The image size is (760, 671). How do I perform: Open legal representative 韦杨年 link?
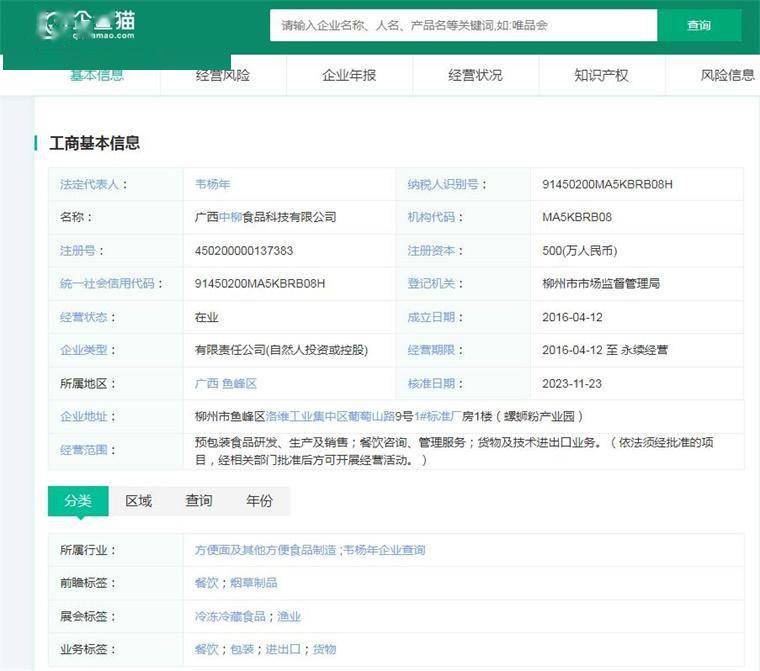click(x=212, y=184)
